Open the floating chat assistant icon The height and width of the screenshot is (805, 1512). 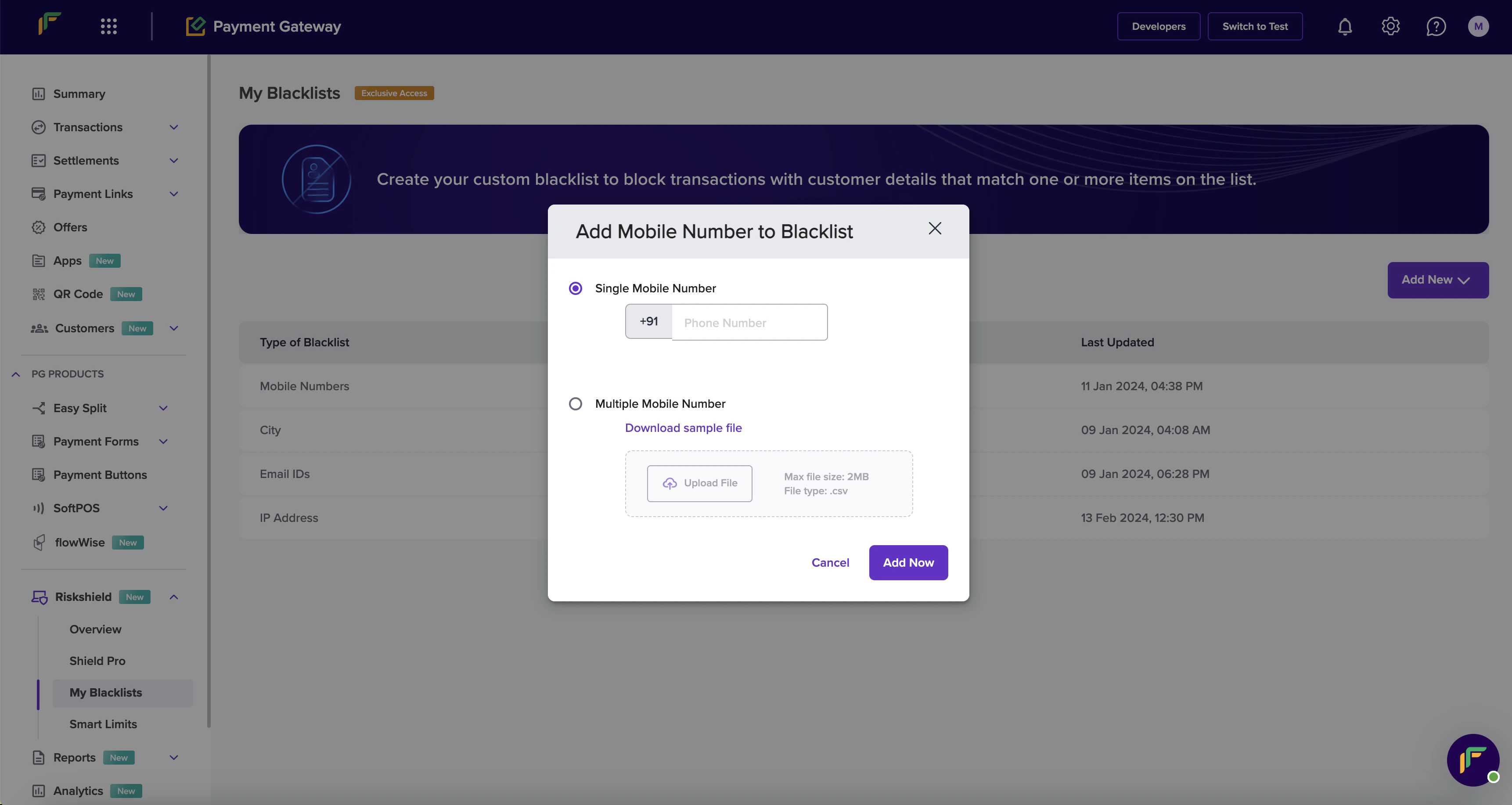tap(1472, 760)
